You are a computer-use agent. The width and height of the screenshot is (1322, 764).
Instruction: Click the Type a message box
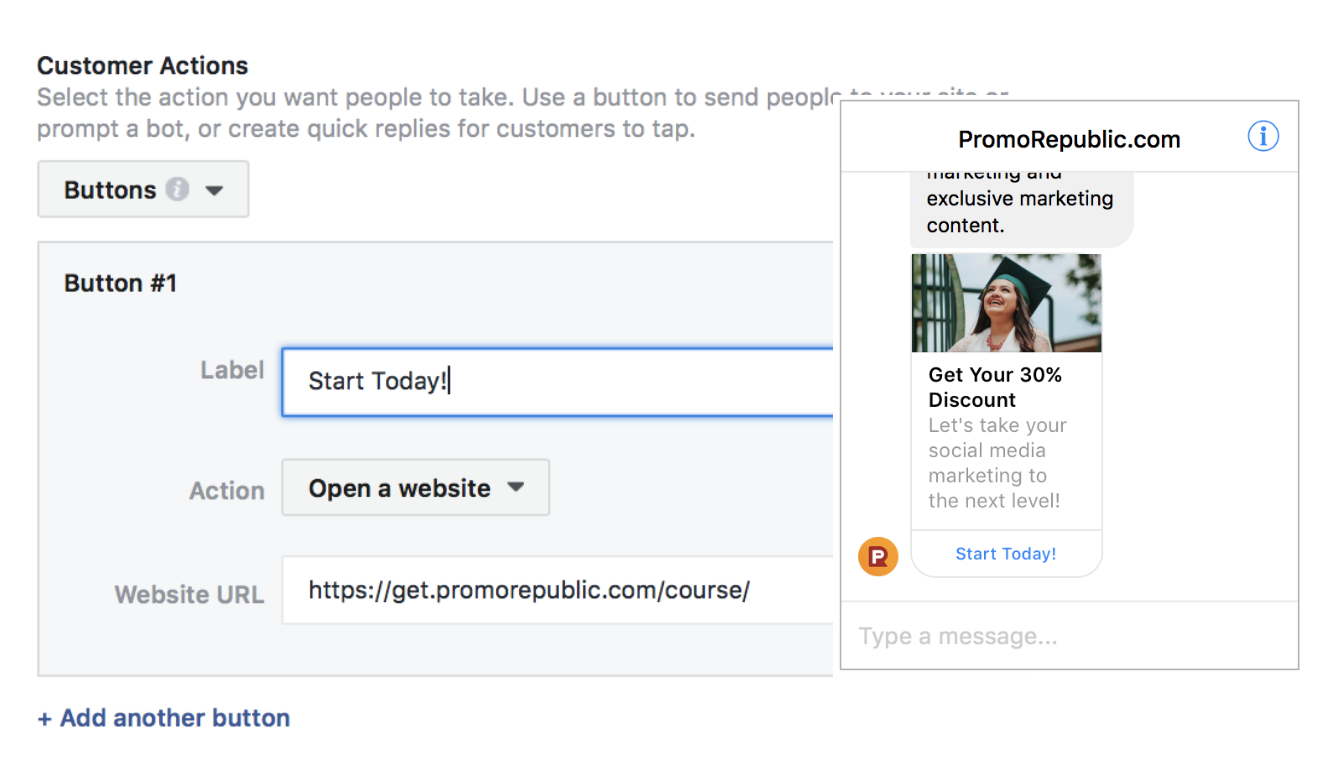(x=1069, y=636)
